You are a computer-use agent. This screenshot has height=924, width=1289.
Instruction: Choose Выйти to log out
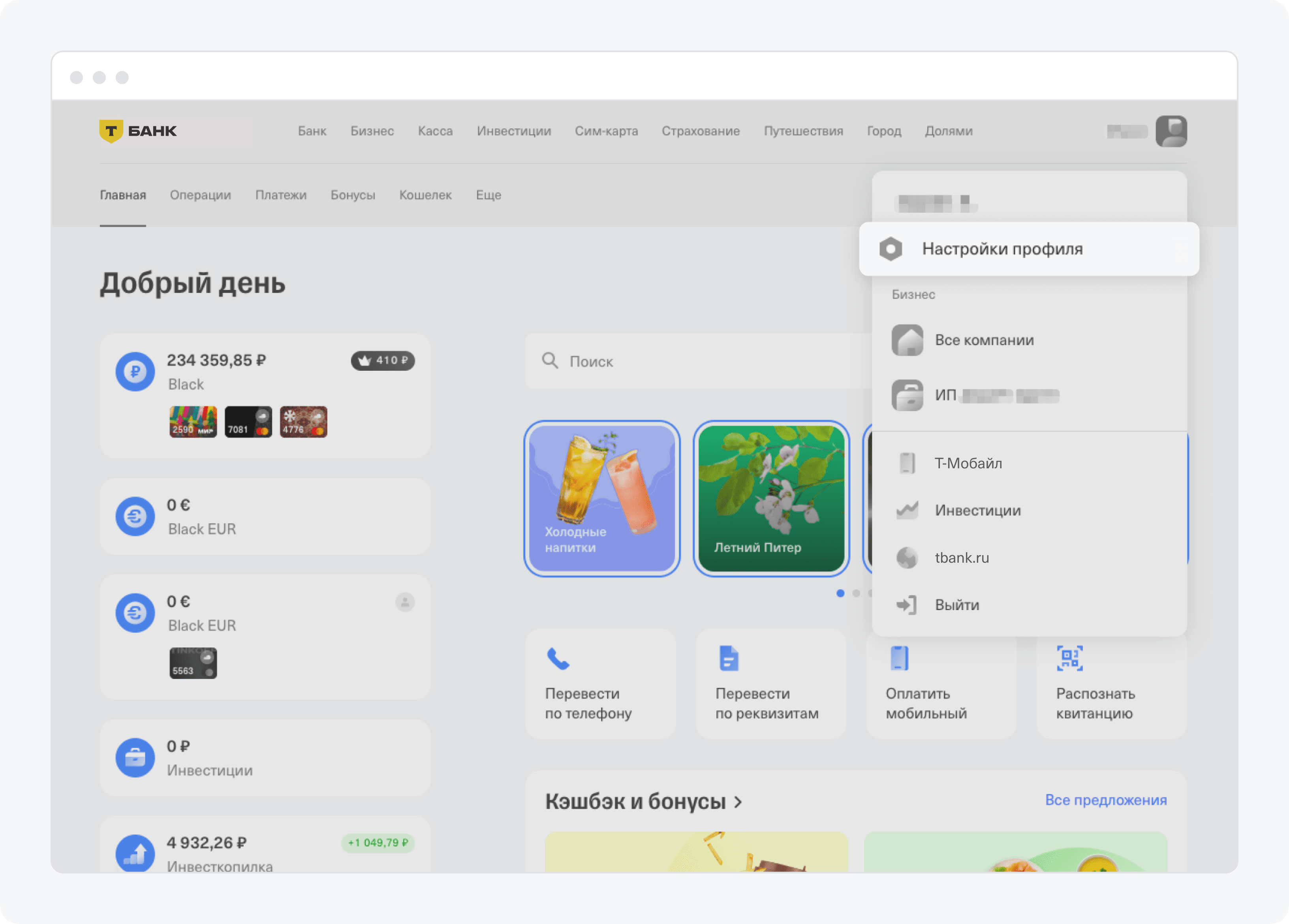point(1029,605)
